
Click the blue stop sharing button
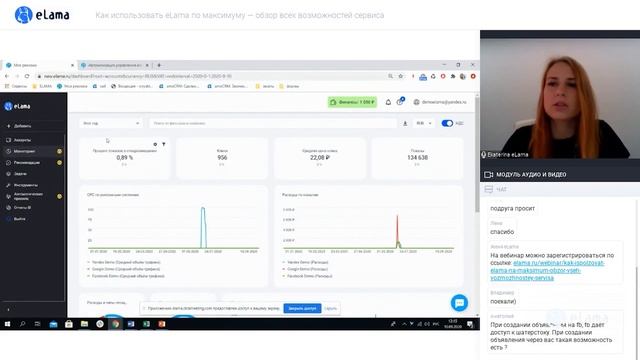pyautogui.click(x=302, y=309)
